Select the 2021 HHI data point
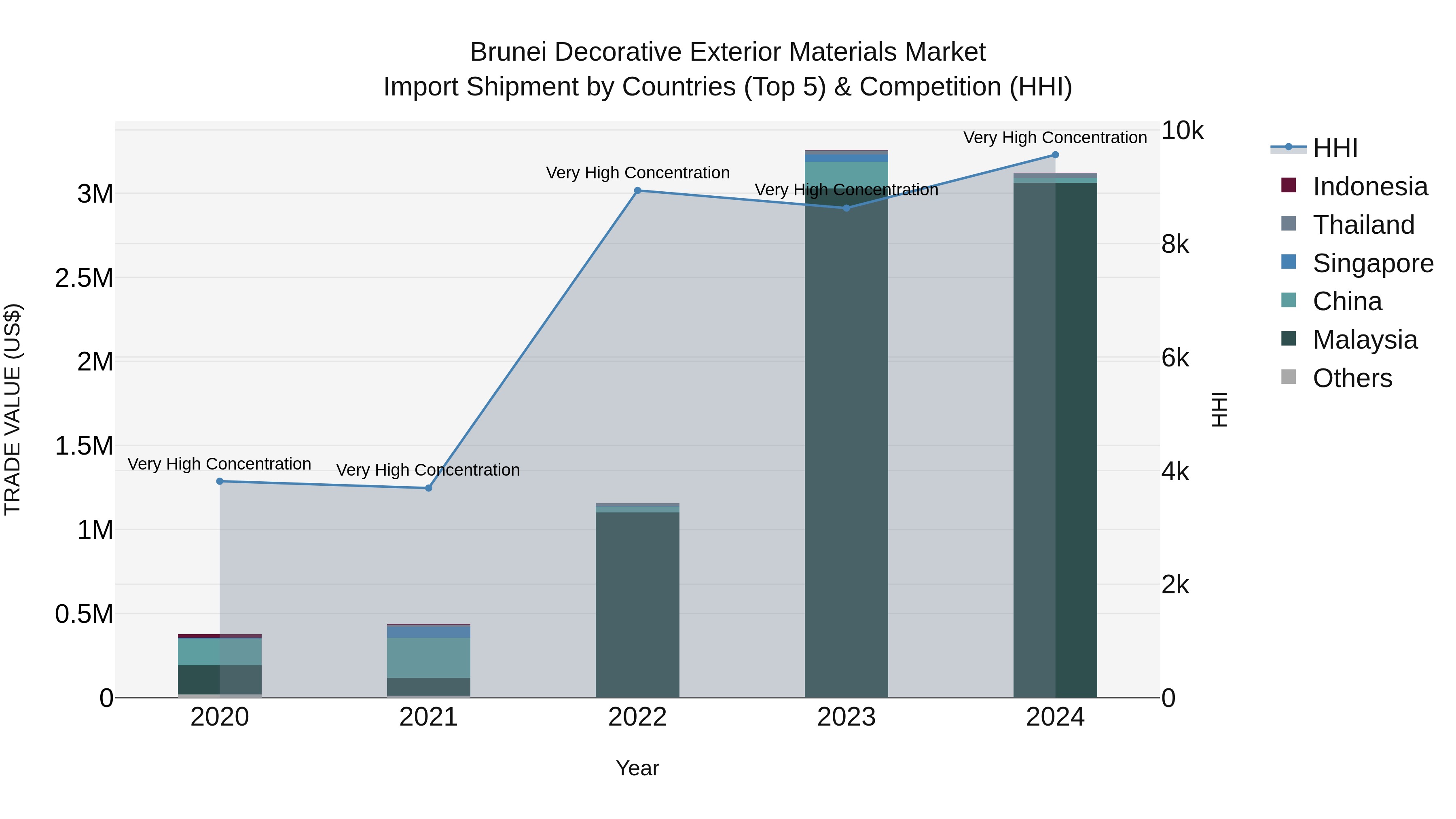The width and height of the screenshot is (1456, 819). (x=428, y=488)
